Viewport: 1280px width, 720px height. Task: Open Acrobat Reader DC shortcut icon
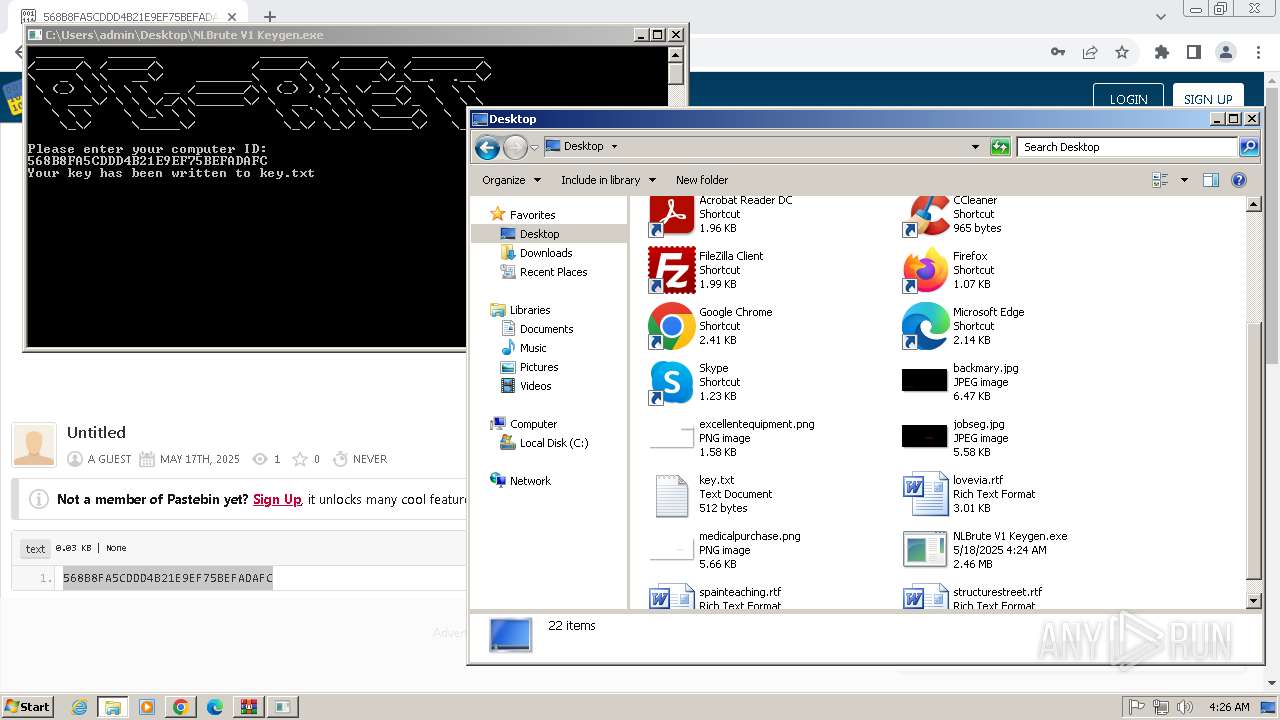[671, 214]
